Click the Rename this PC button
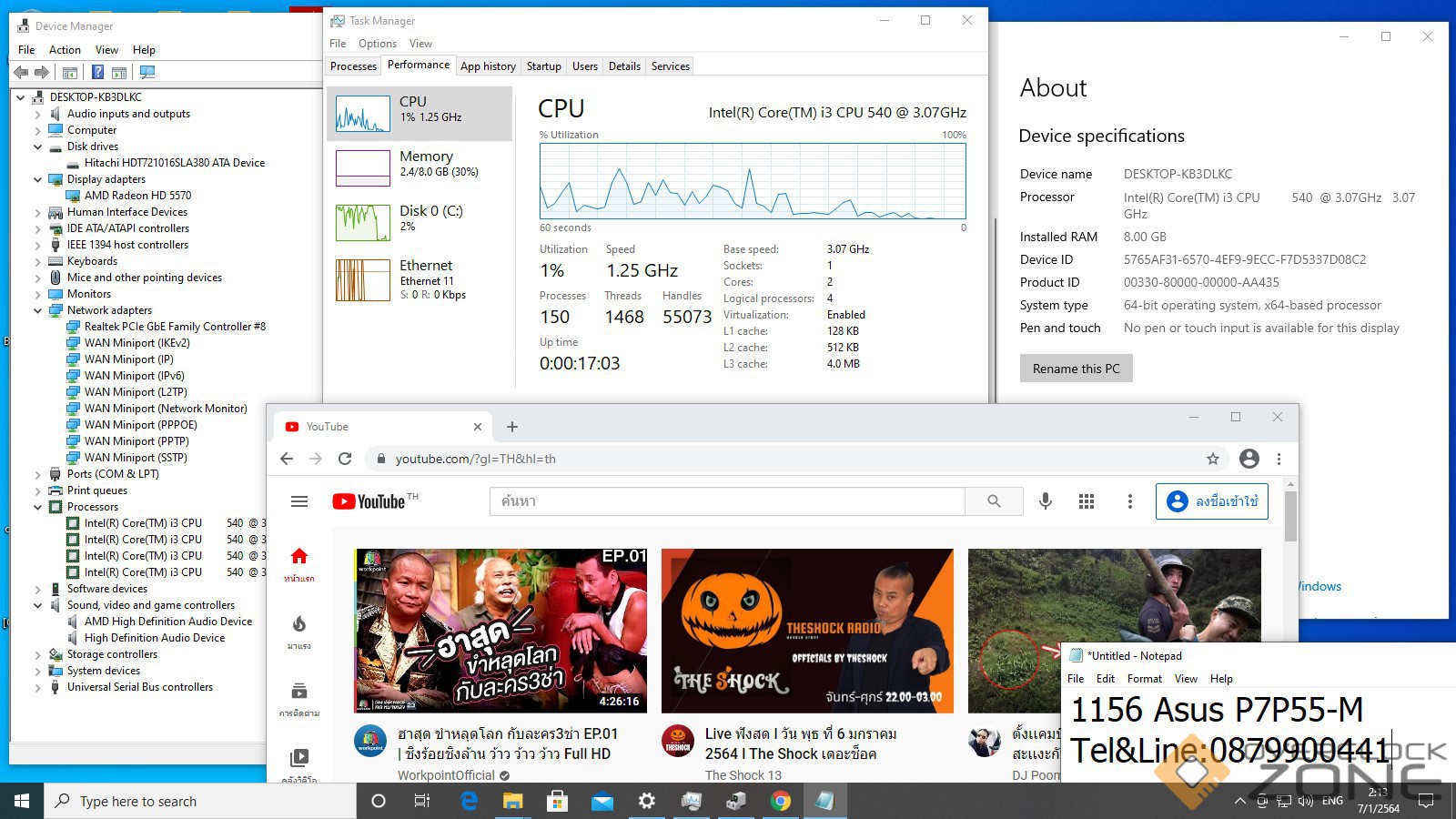This screenshot has height=819, width=1456. 1076,369
